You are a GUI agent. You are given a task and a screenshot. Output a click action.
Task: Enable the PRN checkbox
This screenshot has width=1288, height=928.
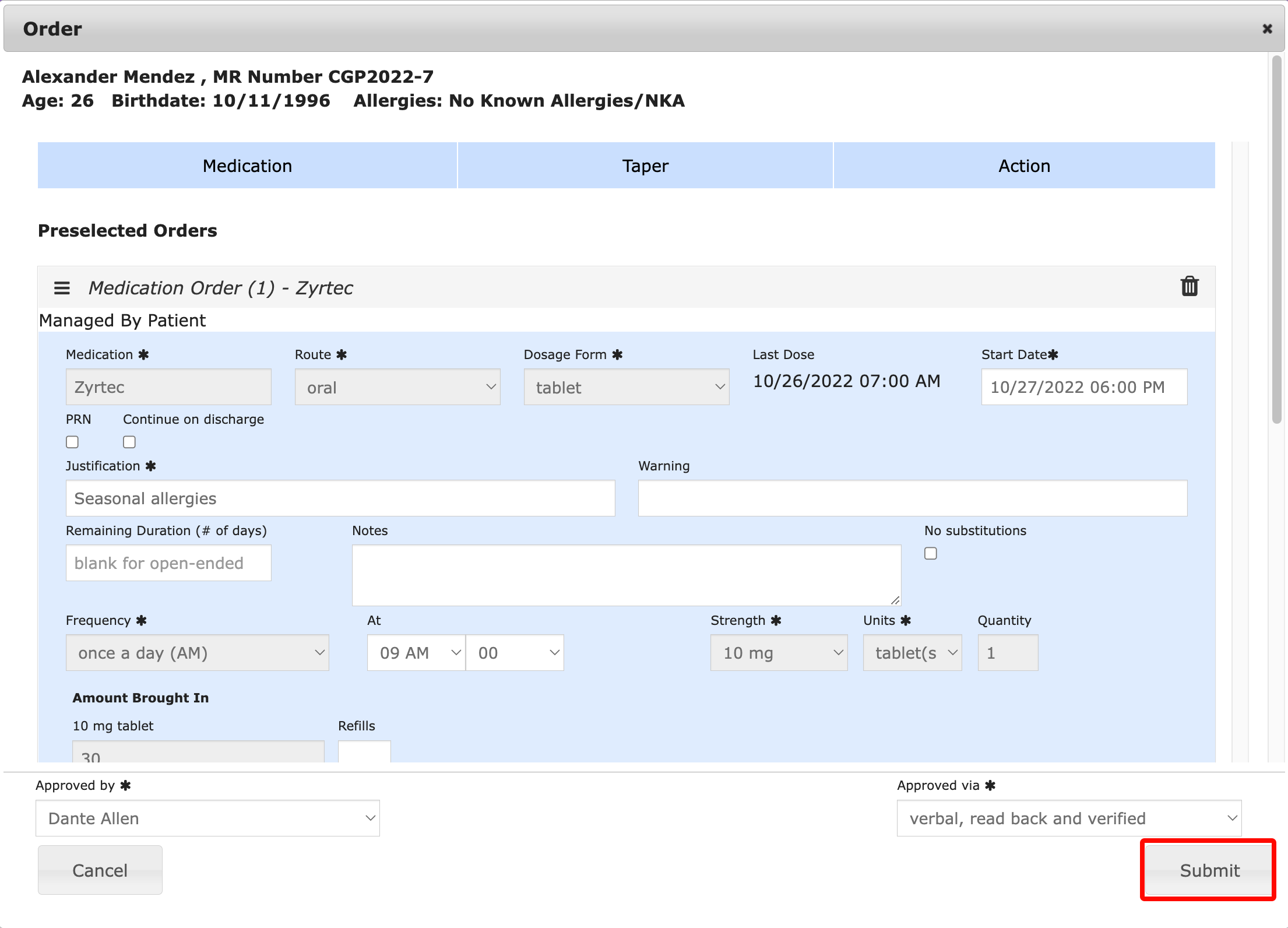(x=72, y=442)
